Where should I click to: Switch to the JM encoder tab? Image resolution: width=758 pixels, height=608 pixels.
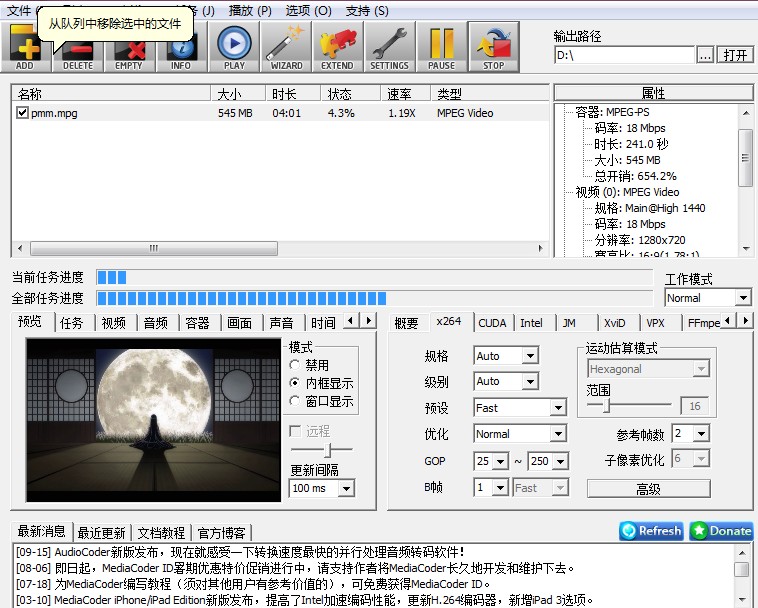569,323
